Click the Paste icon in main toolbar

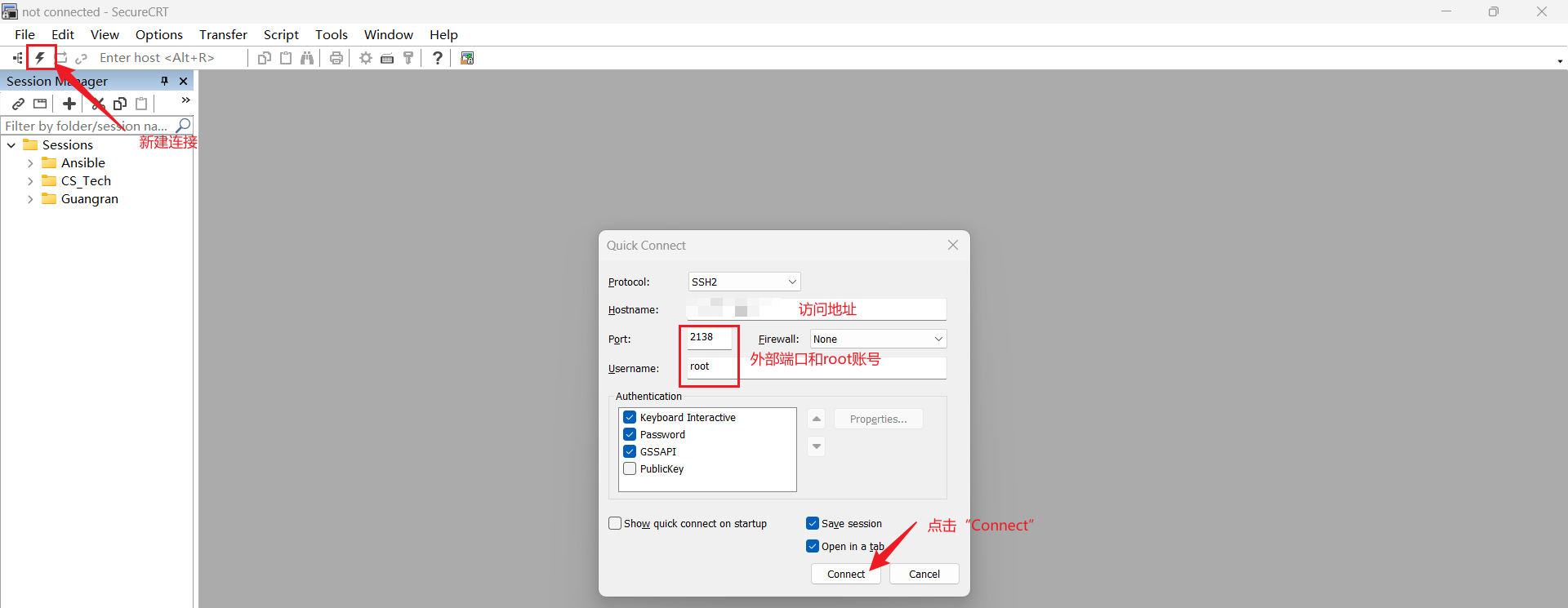click(286, 58)
